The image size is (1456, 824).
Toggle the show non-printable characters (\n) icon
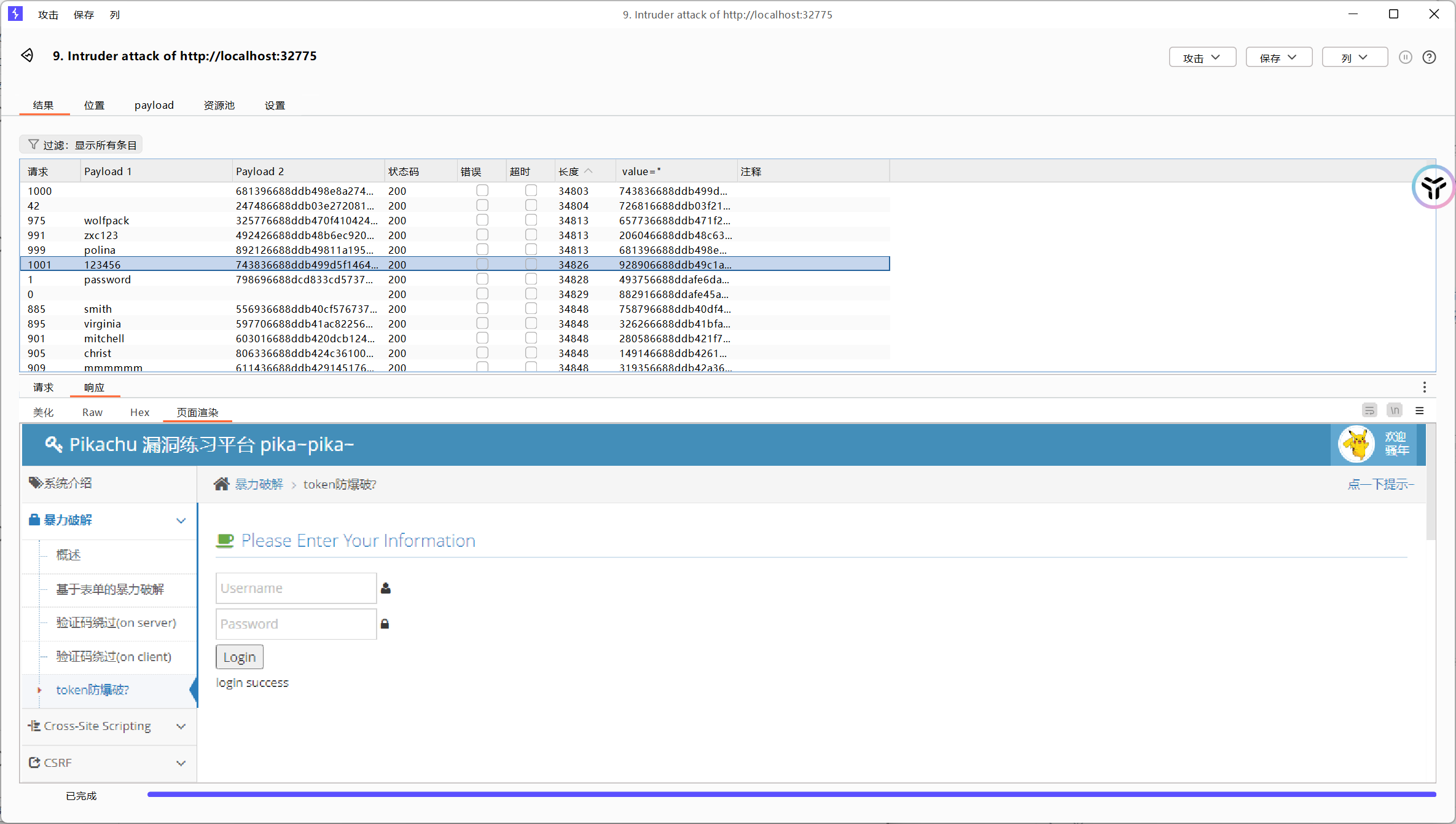[1395, 410]
